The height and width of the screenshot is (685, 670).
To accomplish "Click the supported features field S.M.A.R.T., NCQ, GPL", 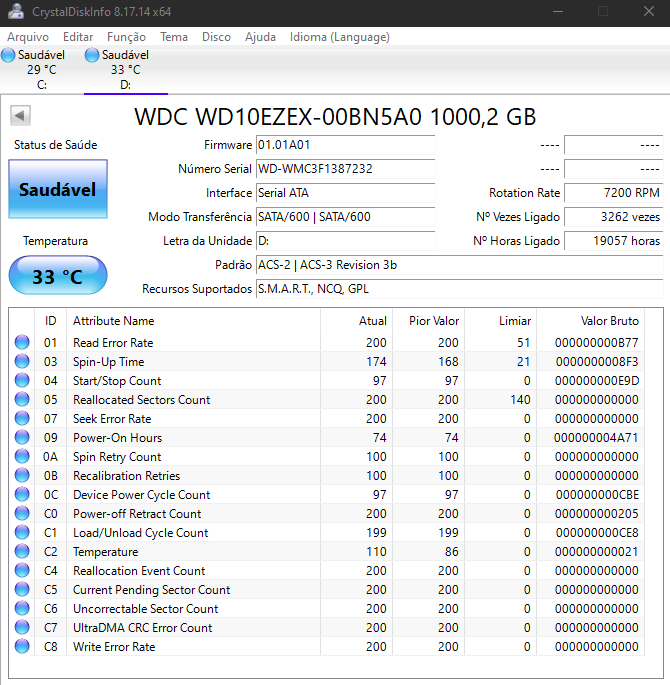I will 459,289.
